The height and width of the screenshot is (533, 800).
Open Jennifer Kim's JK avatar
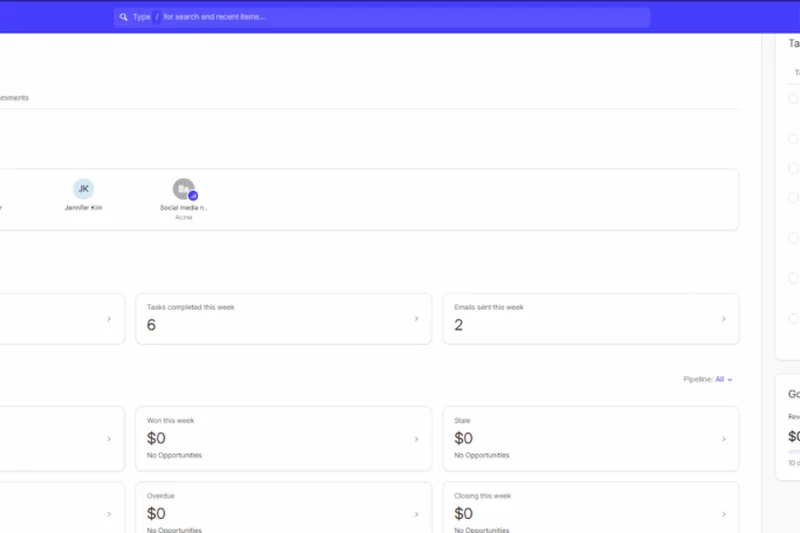[83, 189]
